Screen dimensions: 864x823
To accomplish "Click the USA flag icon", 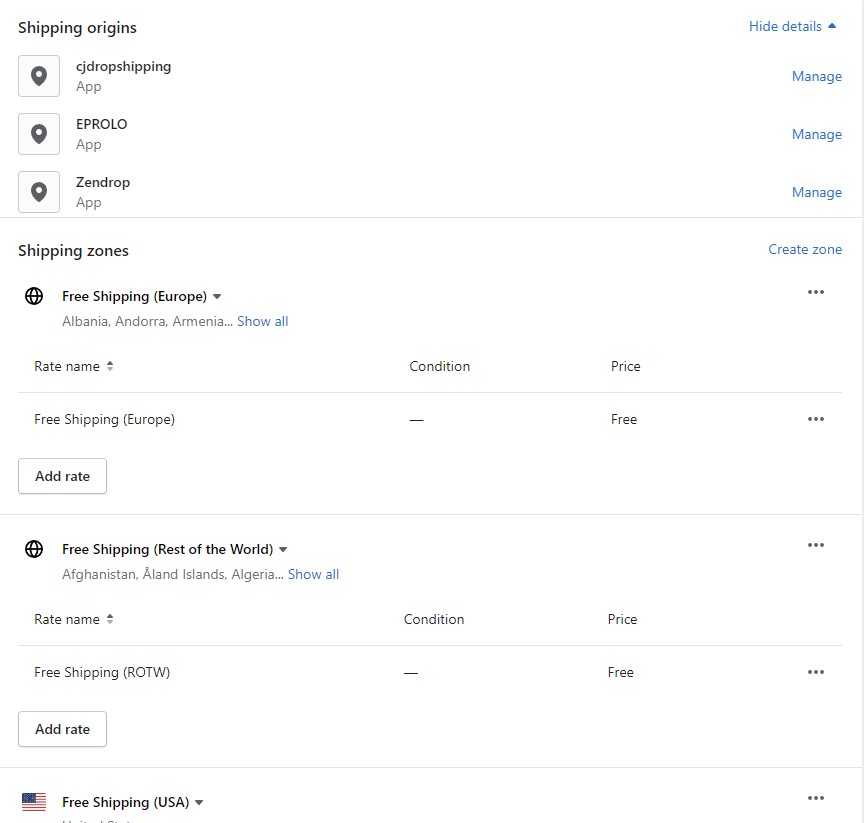I will pos(34,802).
